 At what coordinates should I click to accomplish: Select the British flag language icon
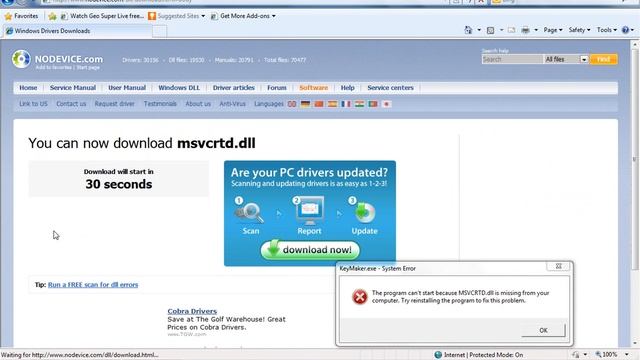point(292,104)
